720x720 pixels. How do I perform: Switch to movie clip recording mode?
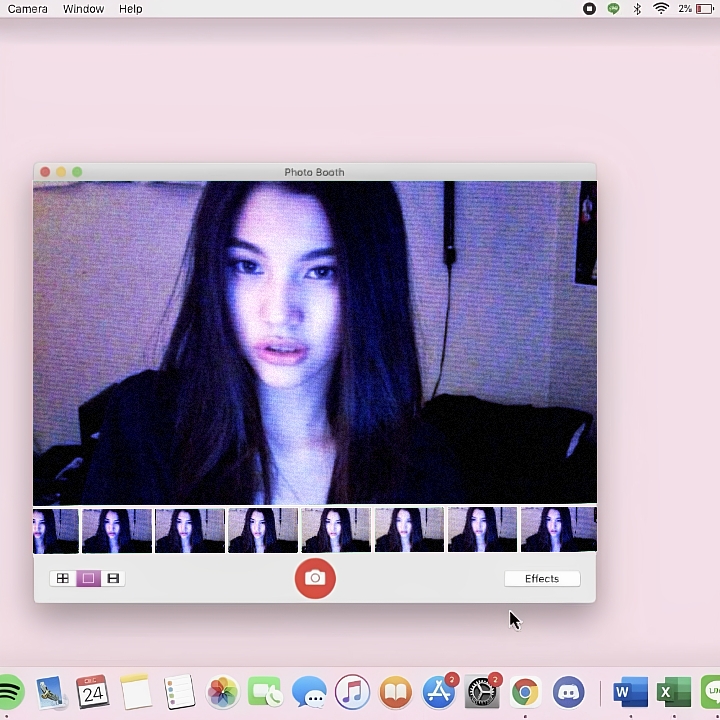pos(113,578)
